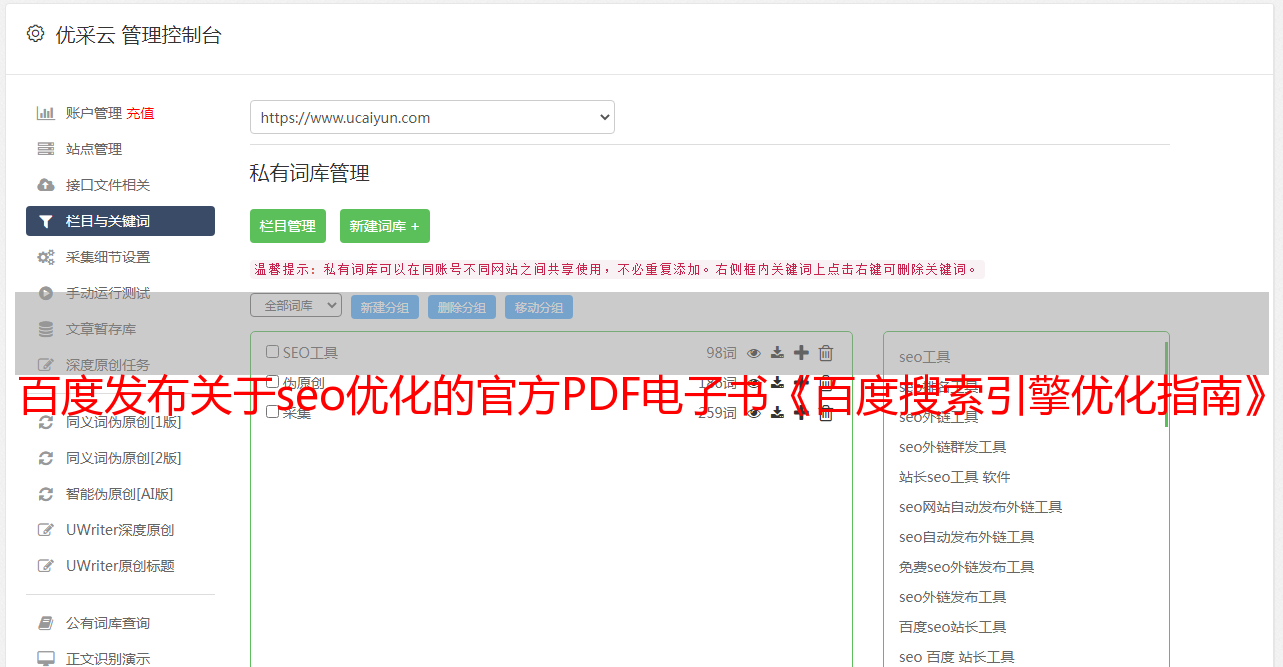Image resolution: width=1283 pixels, height=667 pixels.
Task: Click the monitor icon of 正文识别演示
Action: pyautogui.click(x=45, y=659)
